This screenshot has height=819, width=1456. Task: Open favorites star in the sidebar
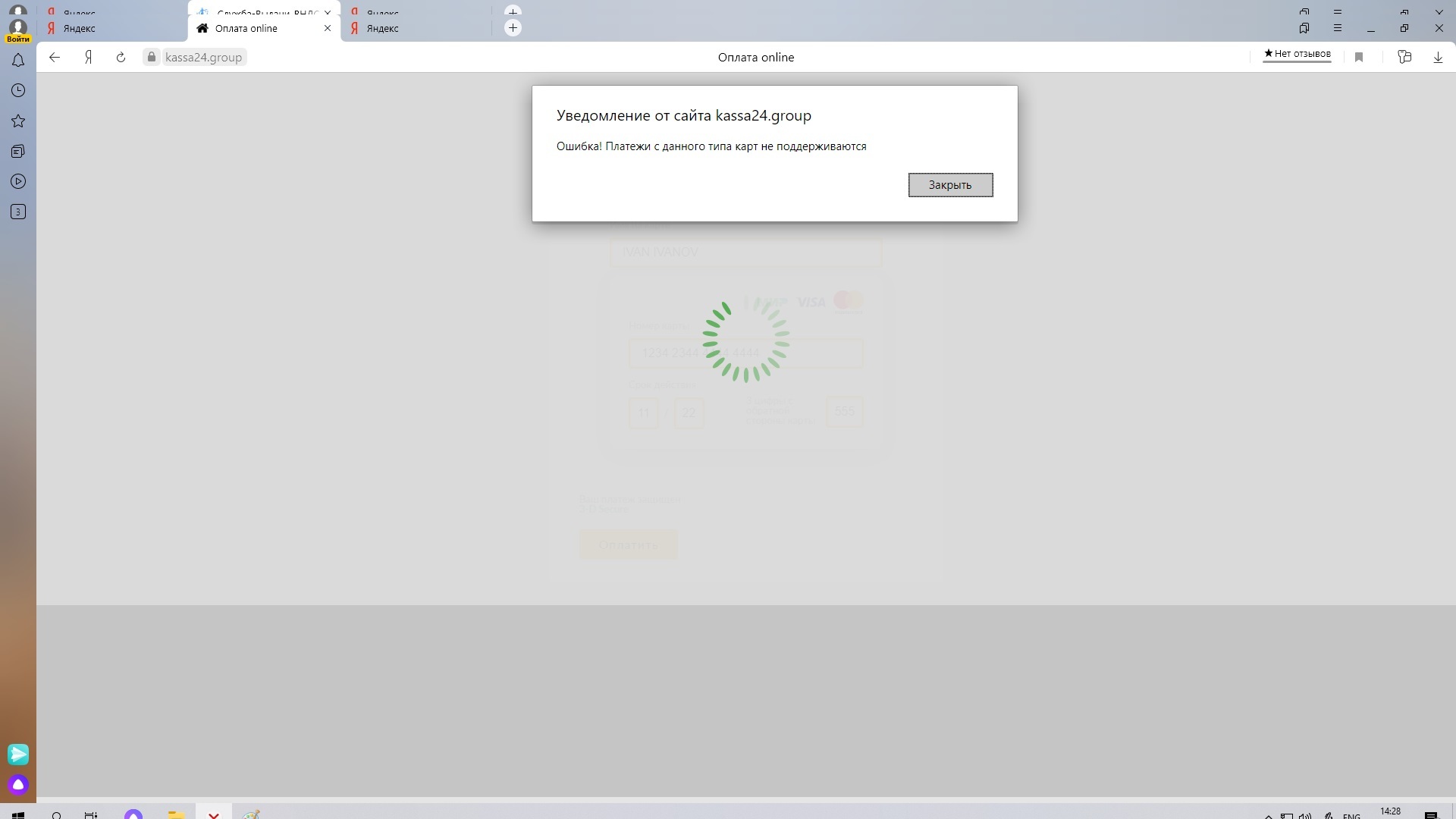pyautogui.click(x=18, y=121)
